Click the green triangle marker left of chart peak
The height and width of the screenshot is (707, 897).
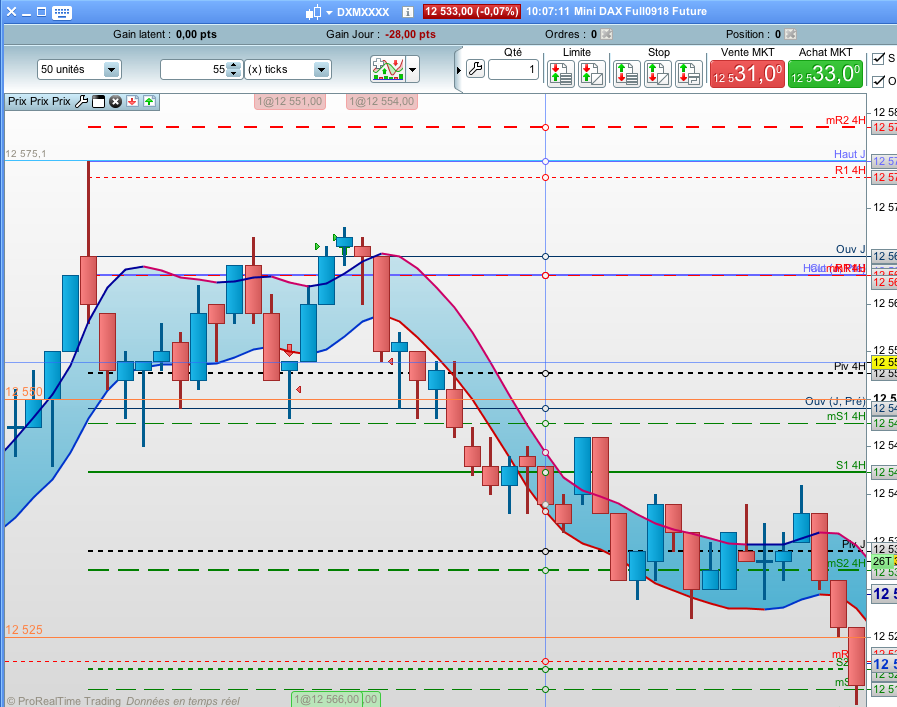[317, 247]
